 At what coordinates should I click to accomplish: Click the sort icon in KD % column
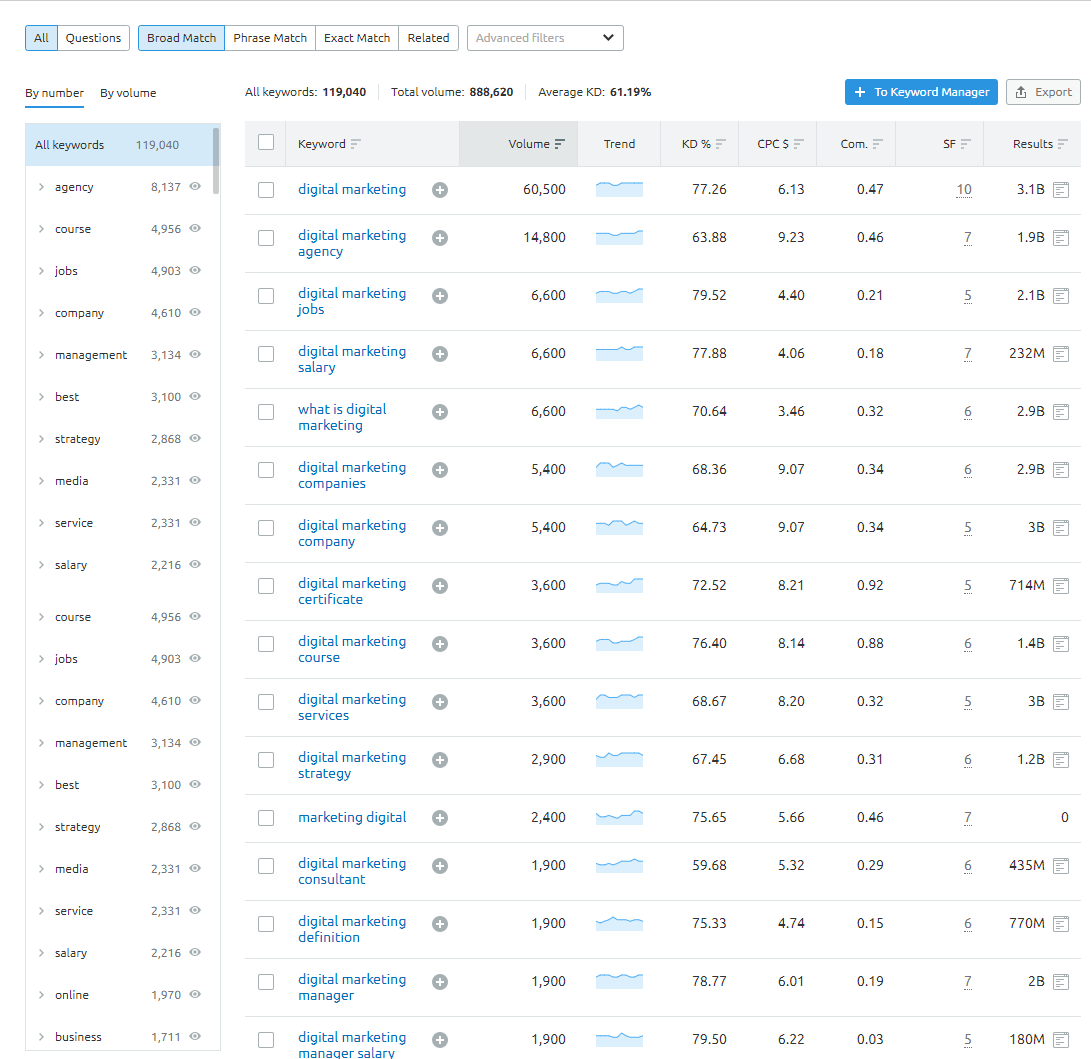[721, 144]
